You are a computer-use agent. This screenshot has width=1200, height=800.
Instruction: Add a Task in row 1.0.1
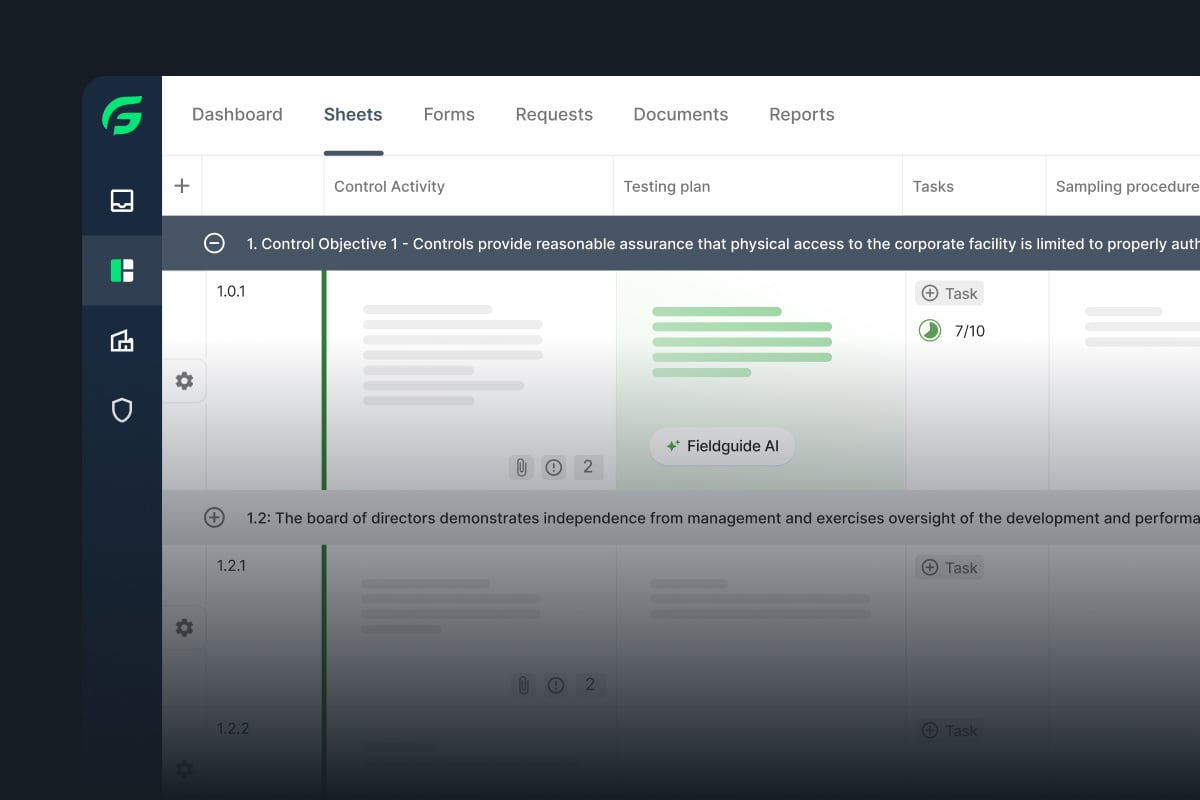point(949,293)
